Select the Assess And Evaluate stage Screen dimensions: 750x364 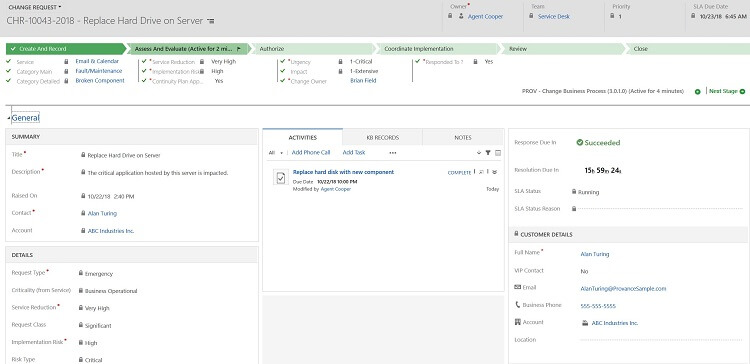(188, 49)
